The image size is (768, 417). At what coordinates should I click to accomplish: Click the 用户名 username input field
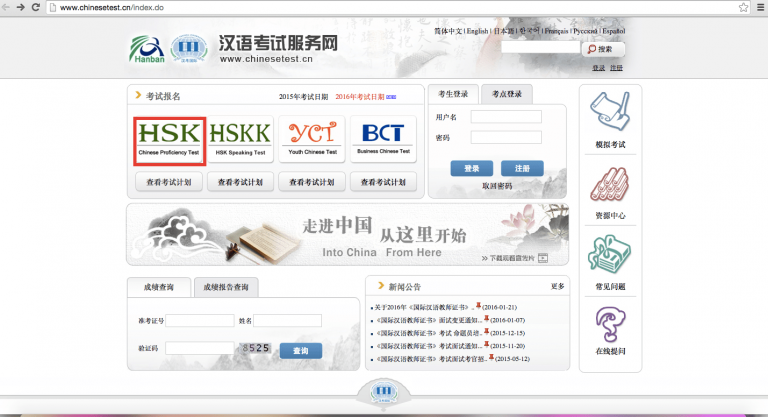coord(506,117)
